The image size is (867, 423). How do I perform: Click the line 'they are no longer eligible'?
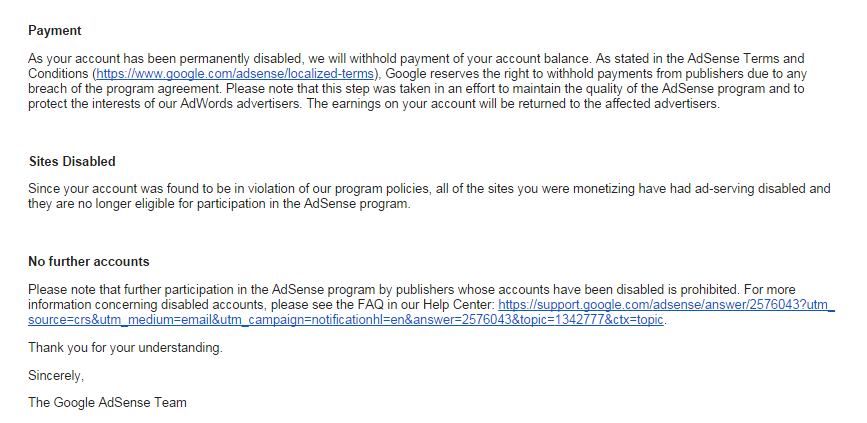coord(220,203)
